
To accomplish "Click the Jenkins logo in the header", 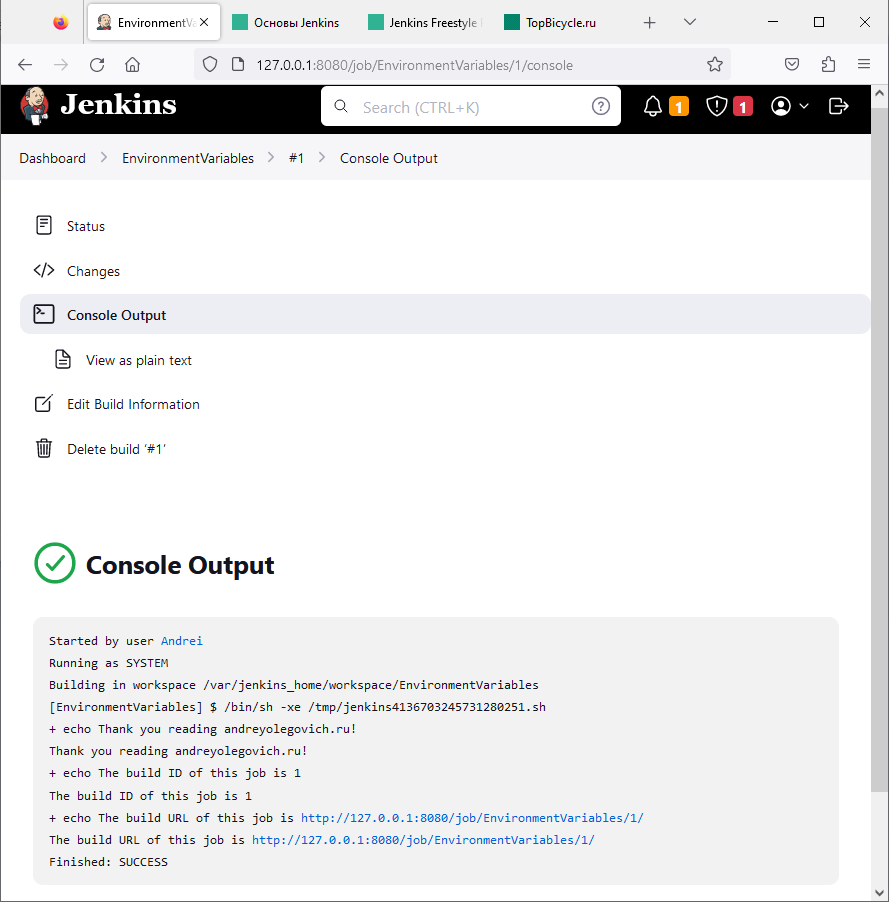I will pyautogui.click(x=98, y=106).
